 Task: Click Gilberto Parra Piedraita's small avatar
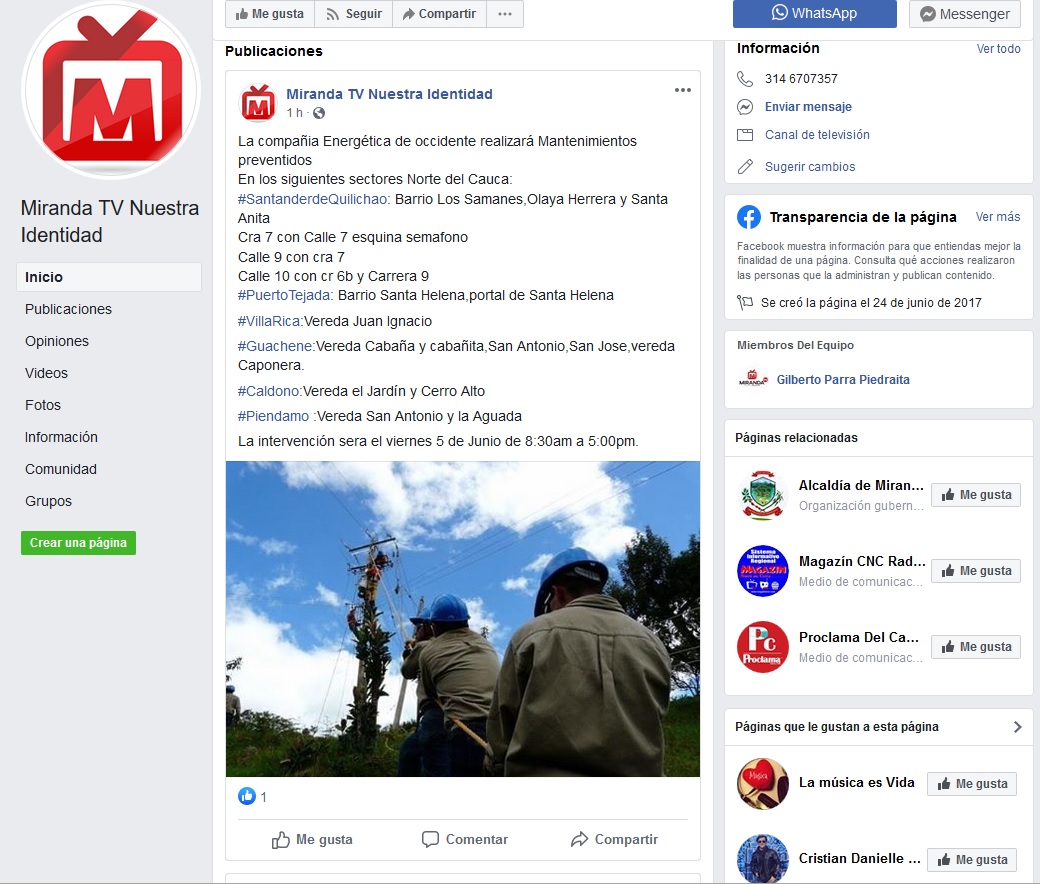tap(753, 379)
